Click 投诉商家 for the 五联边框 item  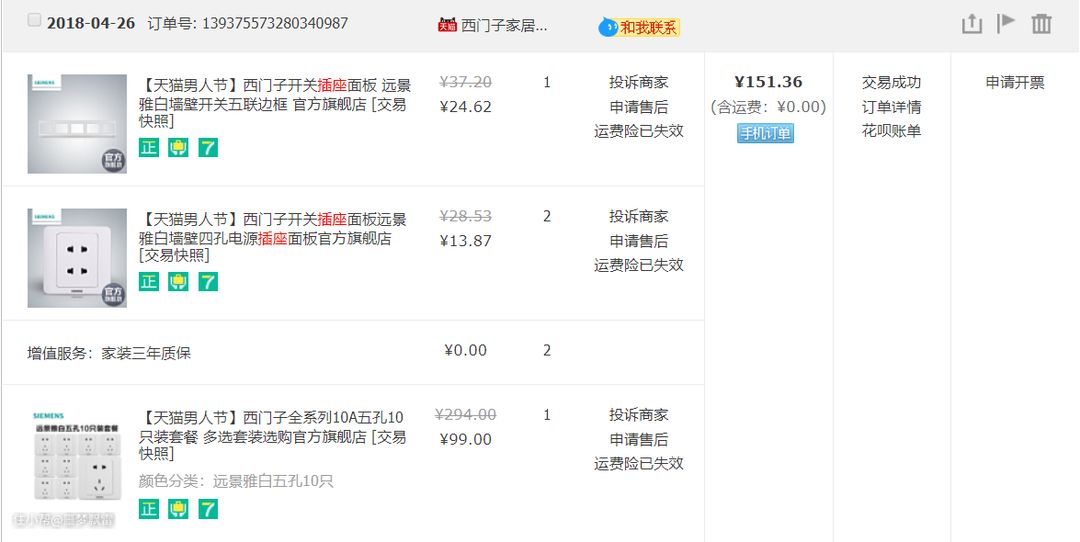pos(638,83)
